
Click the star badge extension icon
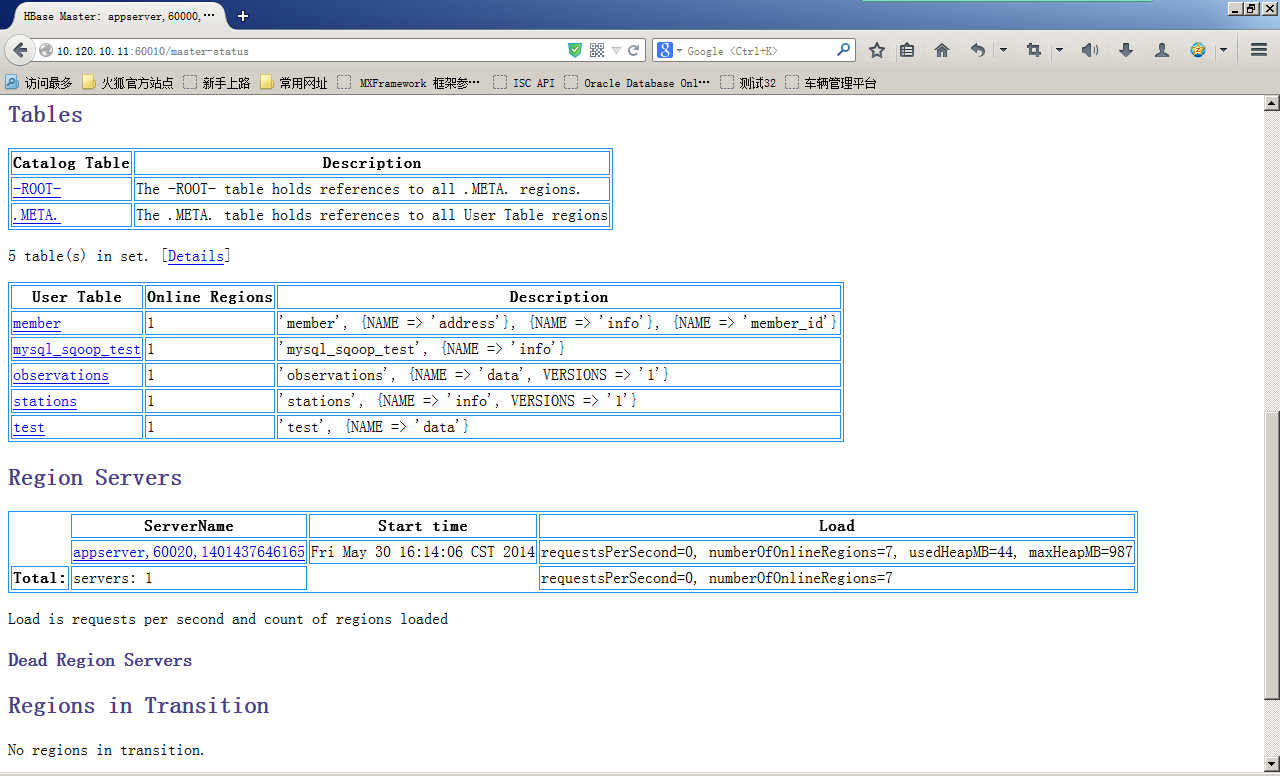tap(1198, 50)
